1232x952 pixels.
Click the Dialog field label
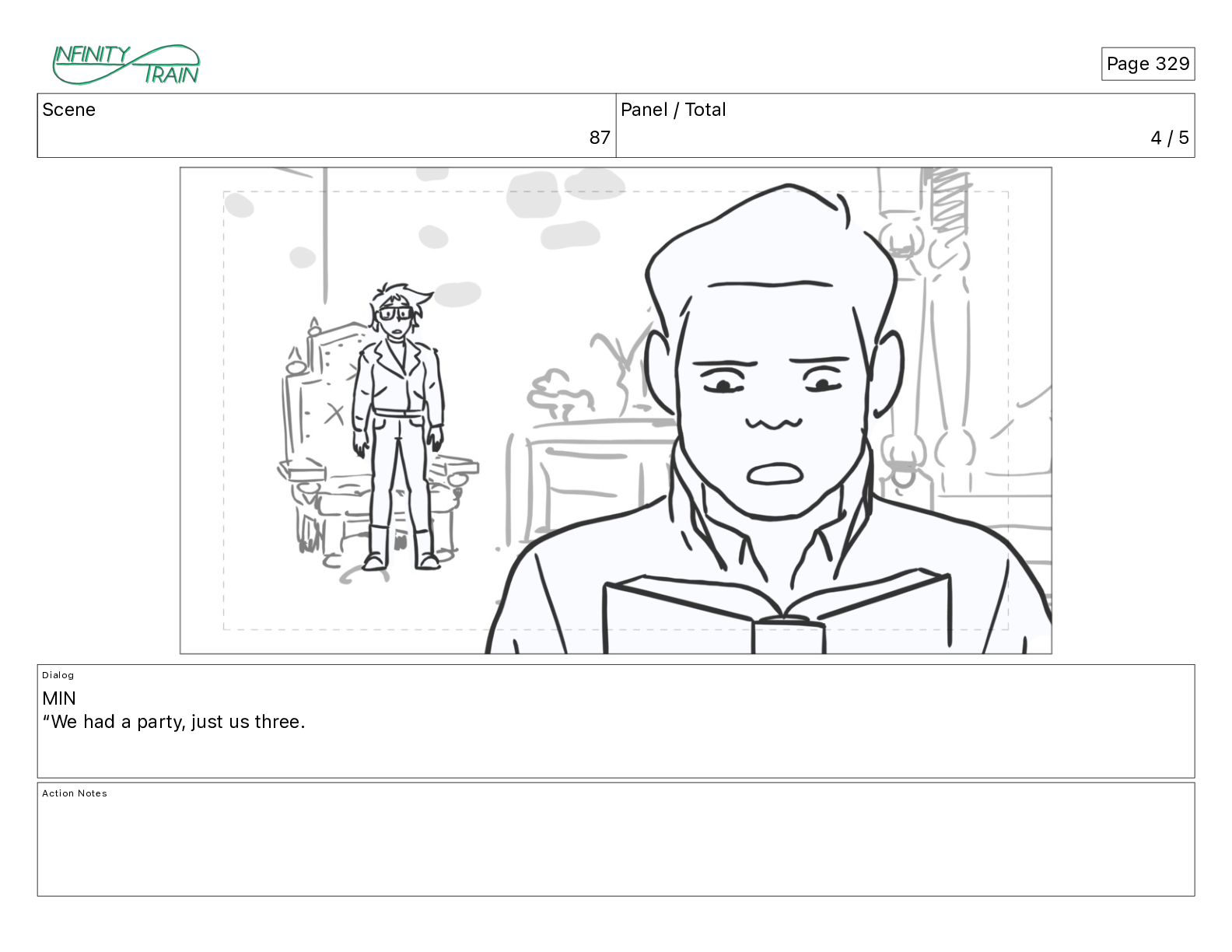58,675
